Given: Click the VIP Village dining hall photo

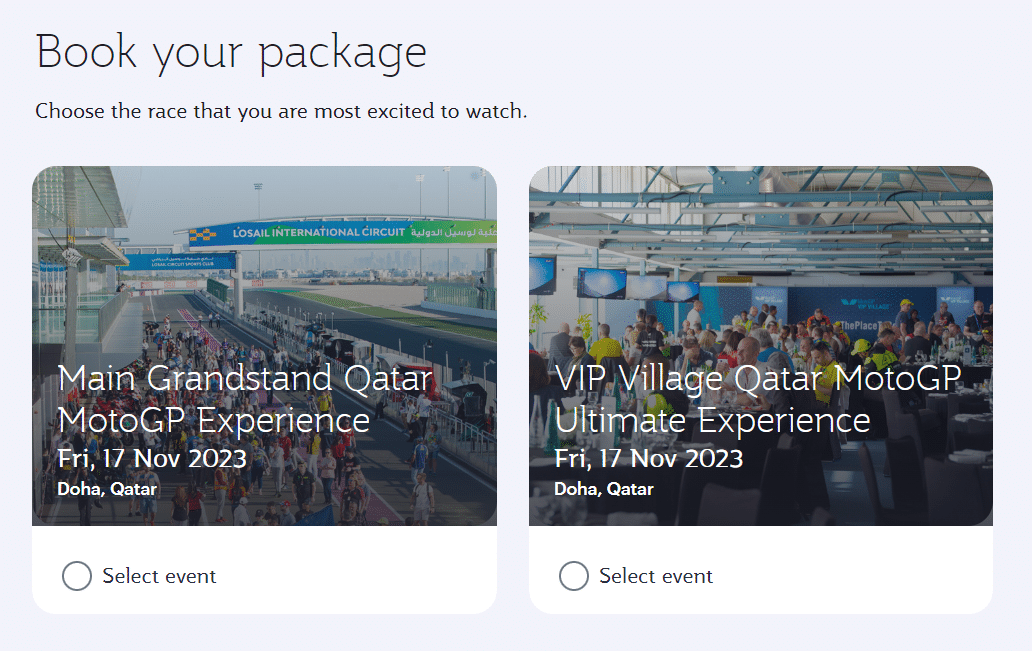Looking at the screenshot, I should (760, 300).
